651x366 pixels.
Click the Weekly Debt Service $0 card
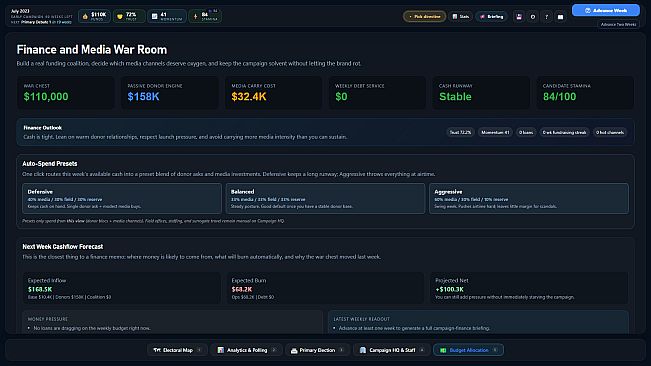[377, 93]
